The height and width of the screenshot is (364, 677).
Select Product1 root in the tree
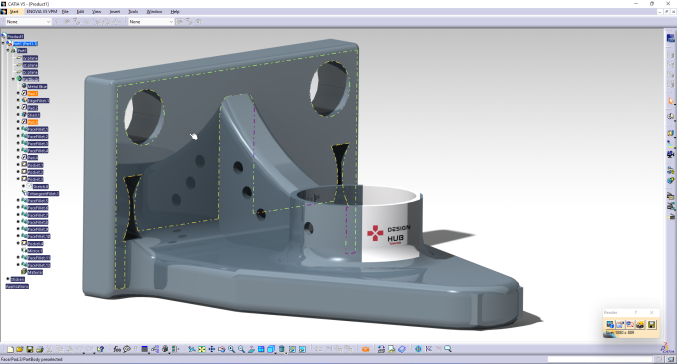15,36
